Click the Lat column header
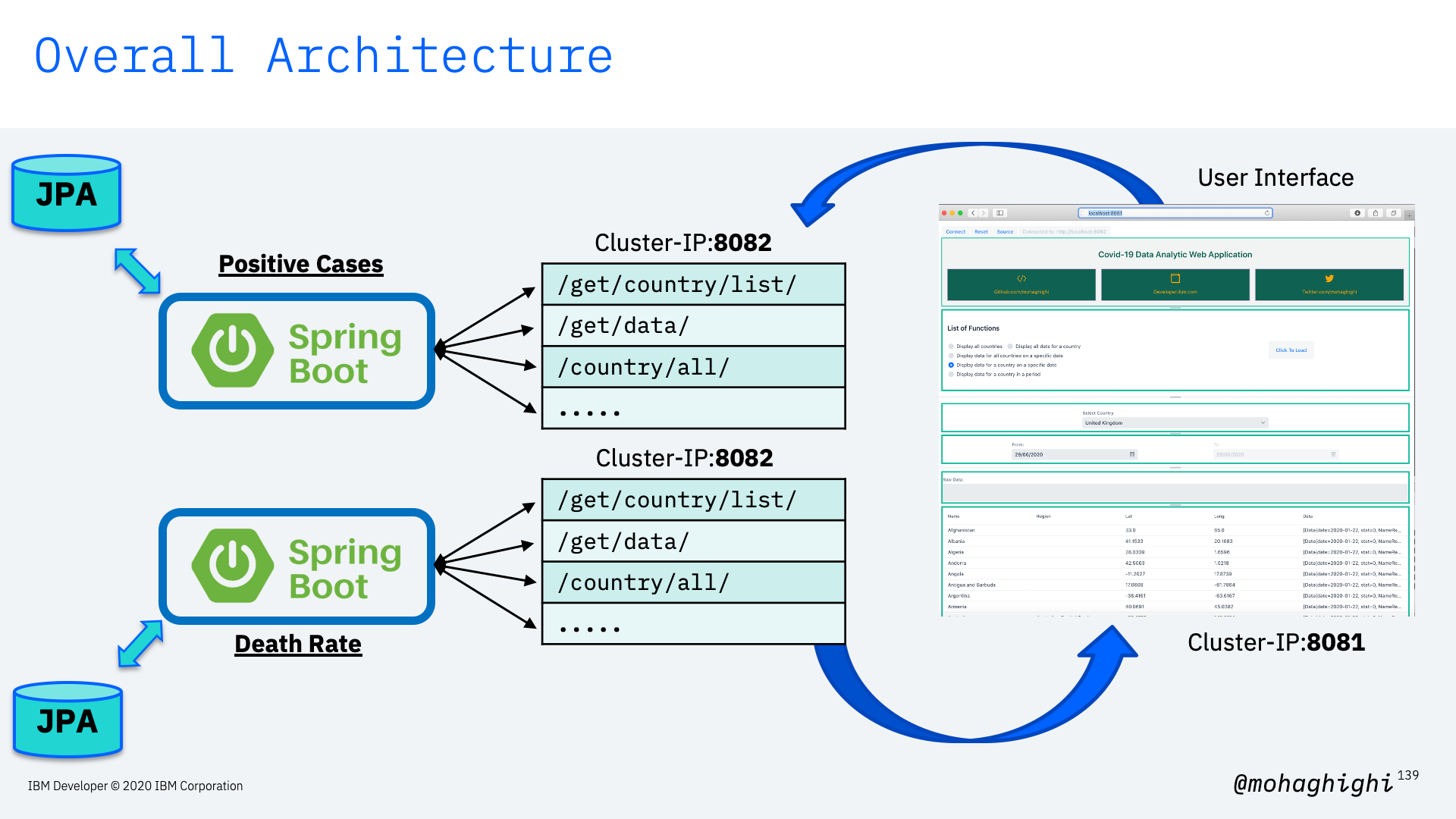Image resolution: width=1456 pixels, height=819 pixels. (x=1128, y=516)
